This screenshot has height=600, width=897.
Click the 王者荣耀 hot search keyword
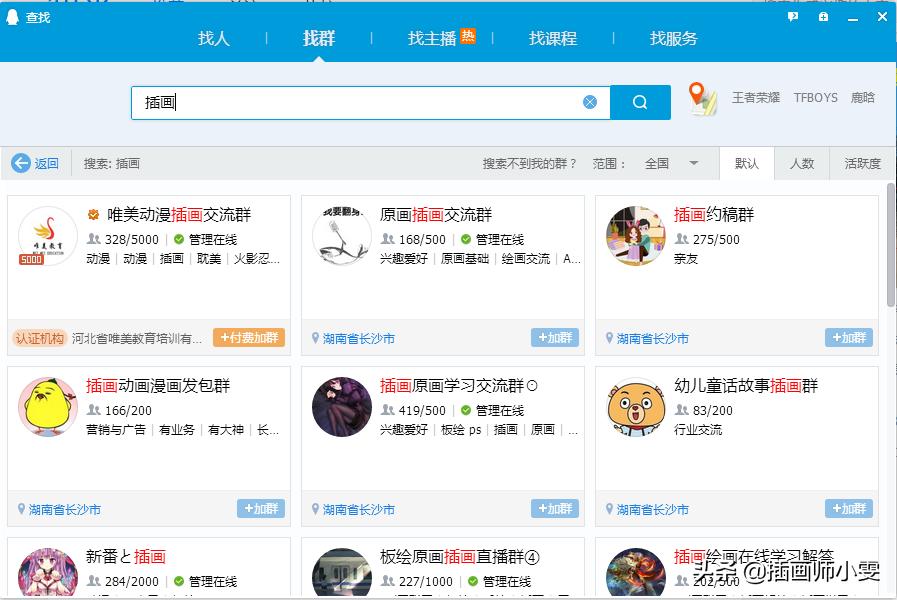tap(754, 97)
